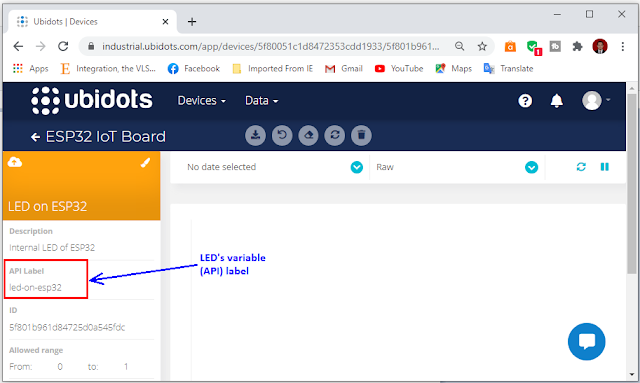Click the address bar URL
The height and width of the screenshot is (383, 640).
[271, 47]
